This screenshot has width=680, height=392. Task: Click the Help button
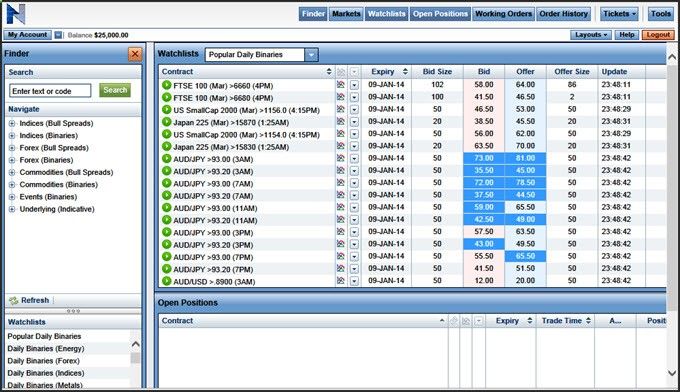(x=627, y=35)
